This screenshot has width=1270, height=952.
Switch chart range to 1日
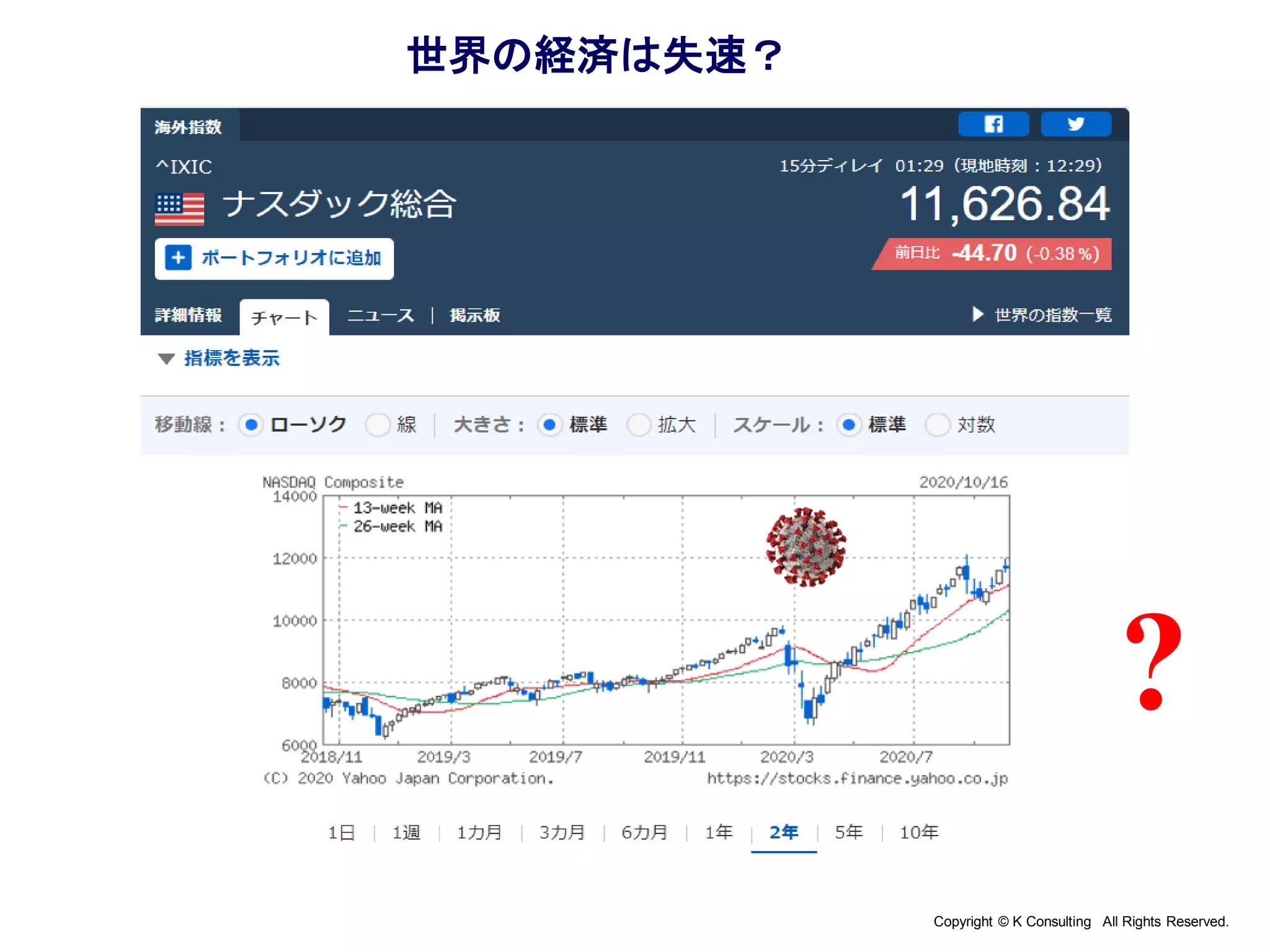coord(342,832)
